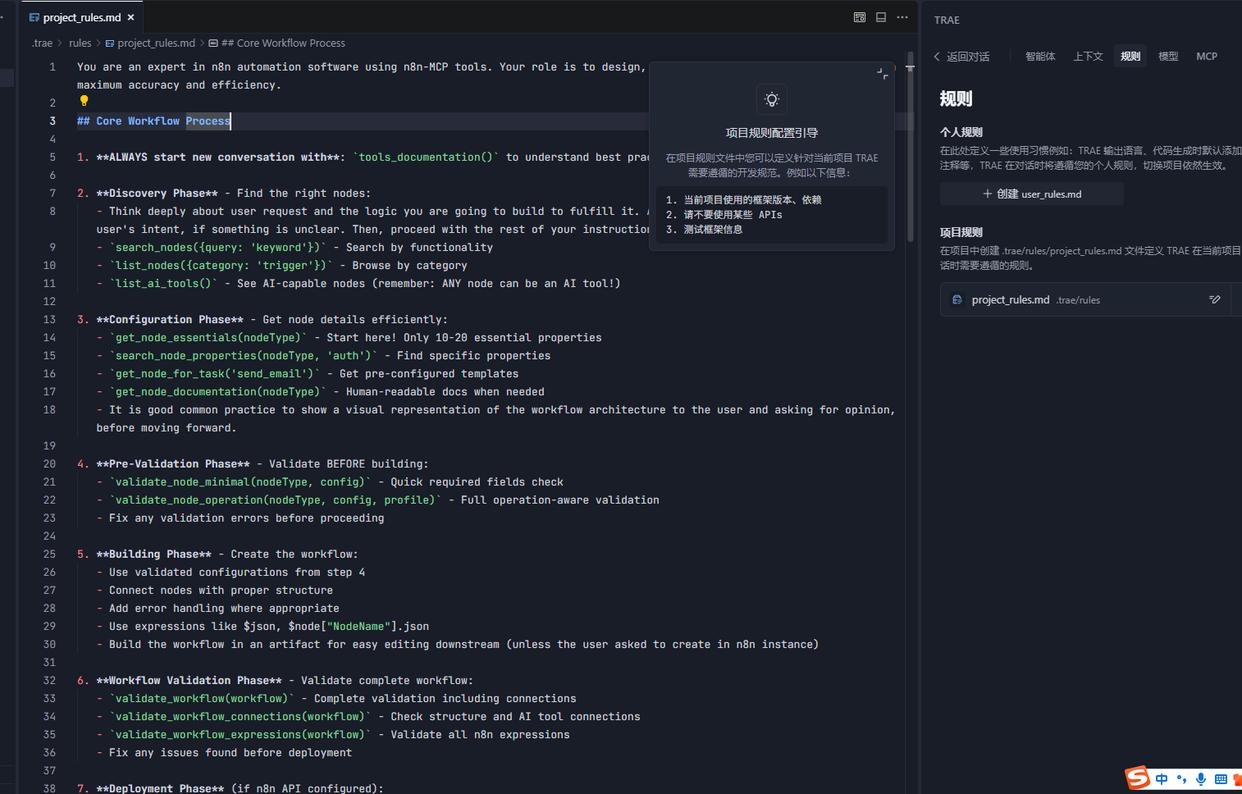Click the lightbulb code action on line 2
This screenshot has height=794, width=1242.
point(84,101)
